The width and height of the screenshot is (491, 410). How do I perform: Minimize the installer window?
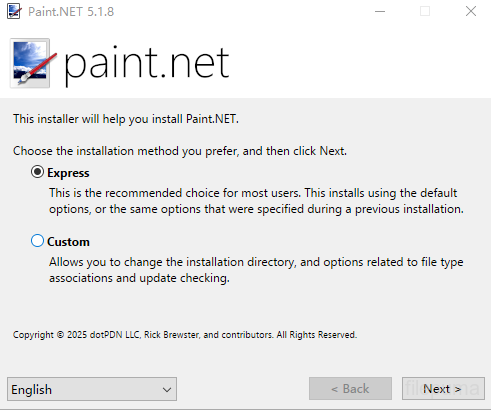coord(380,11)
